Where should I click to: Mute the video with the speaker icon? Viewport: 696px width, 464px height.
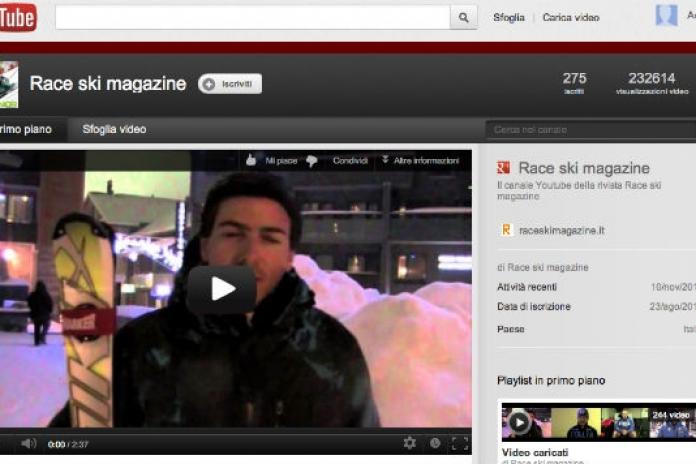(29, 443)
